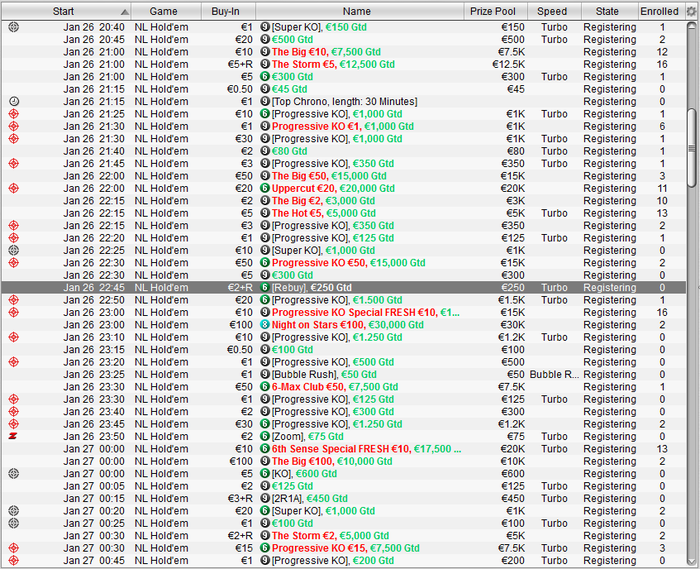700x569 pixels.
Task: Click 9-max badge on 2R1A €450 Gtd
Action: click(265, 498)
